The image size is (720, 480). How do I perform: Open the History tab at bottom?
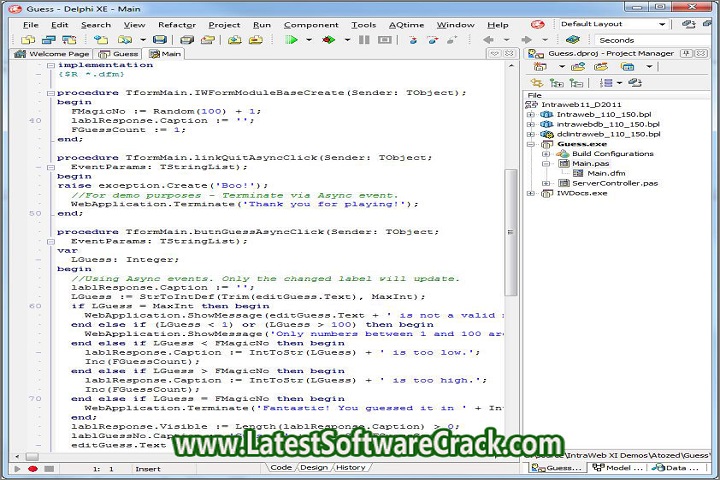tap(350, 467)
